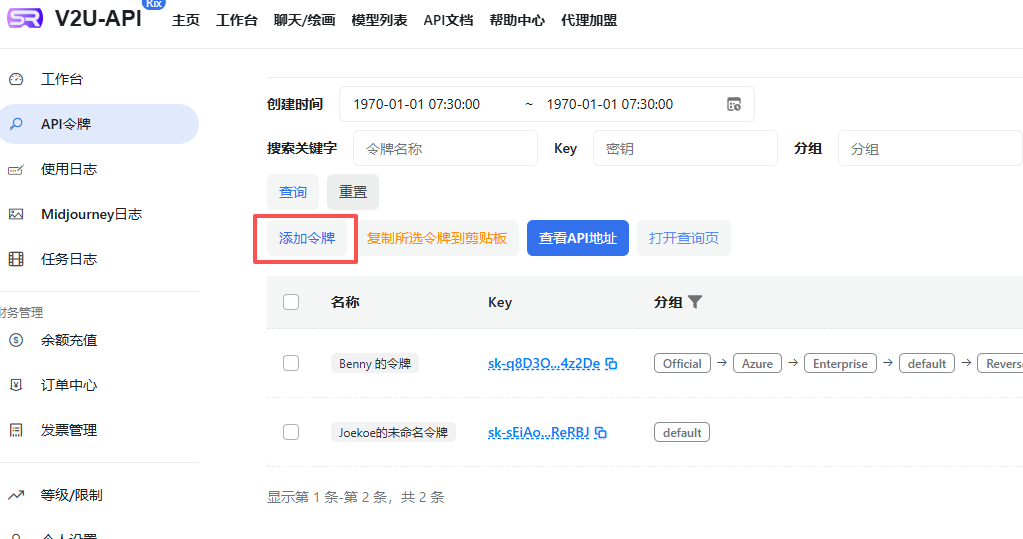Click the 添加令牌 button
This screenshot has width=1023, height=539.
[306, 238]
